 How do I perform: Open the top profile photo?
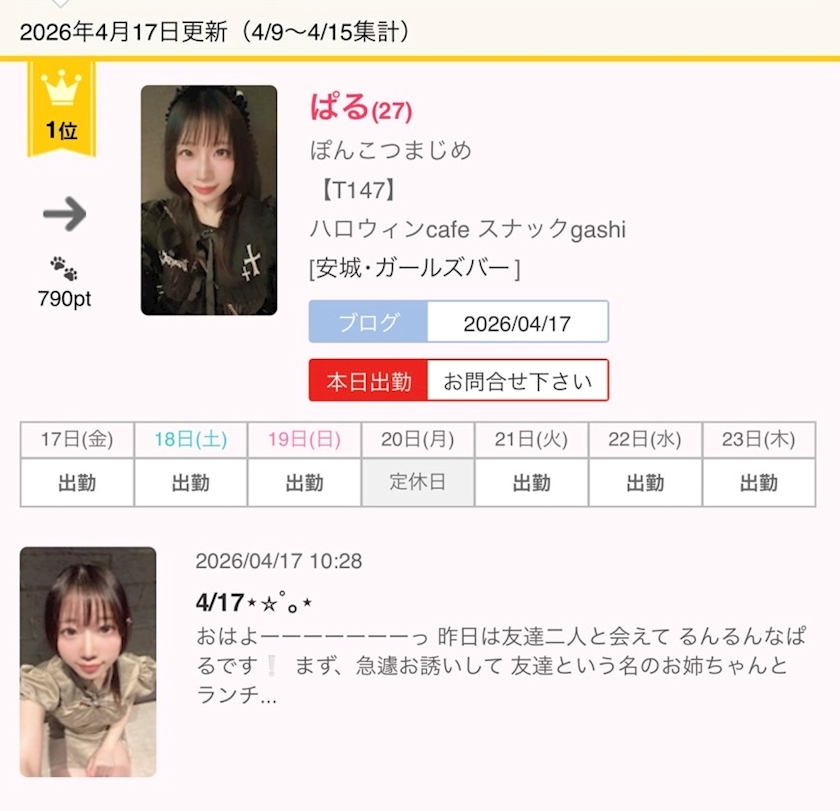point(209,200)
